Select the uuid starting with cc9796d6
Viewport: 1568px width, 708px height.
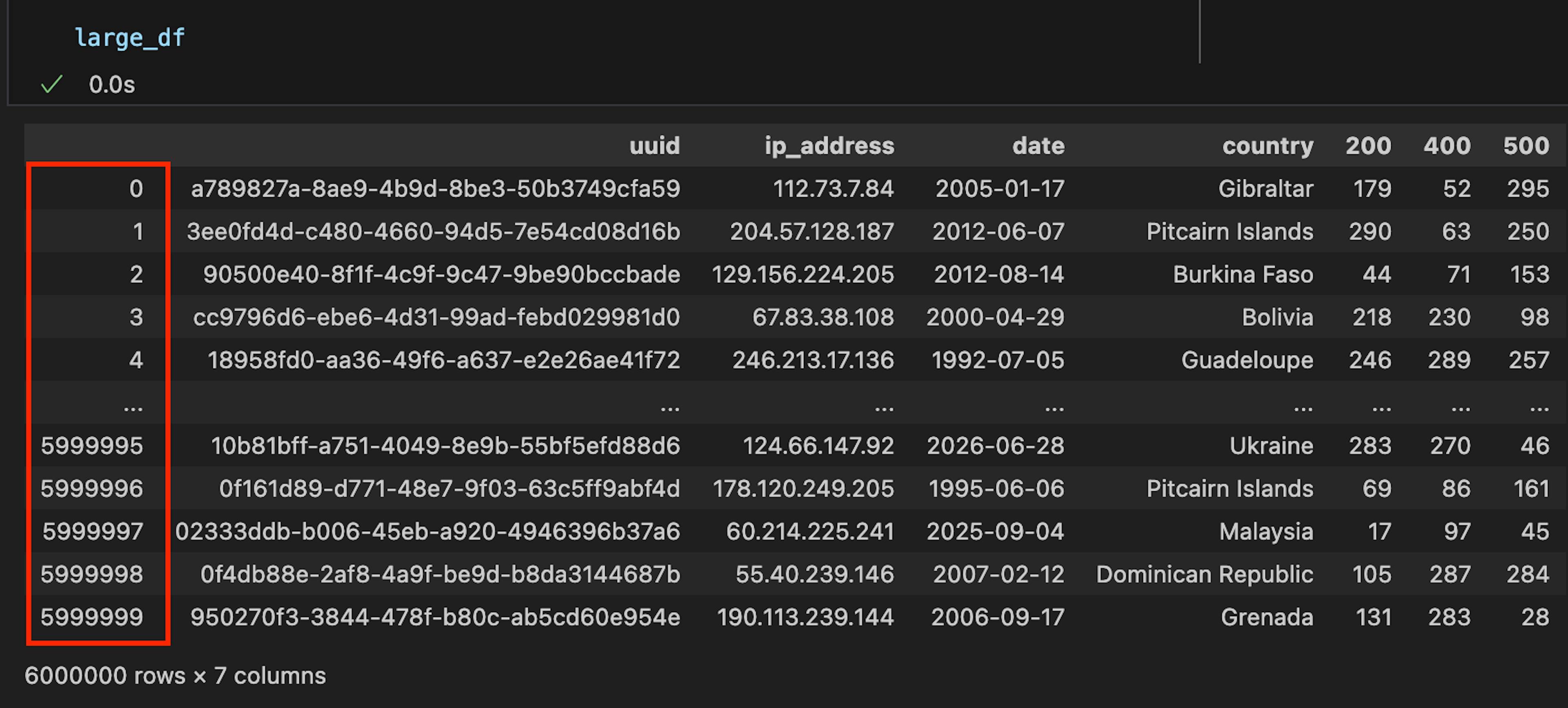pos(436,317)
